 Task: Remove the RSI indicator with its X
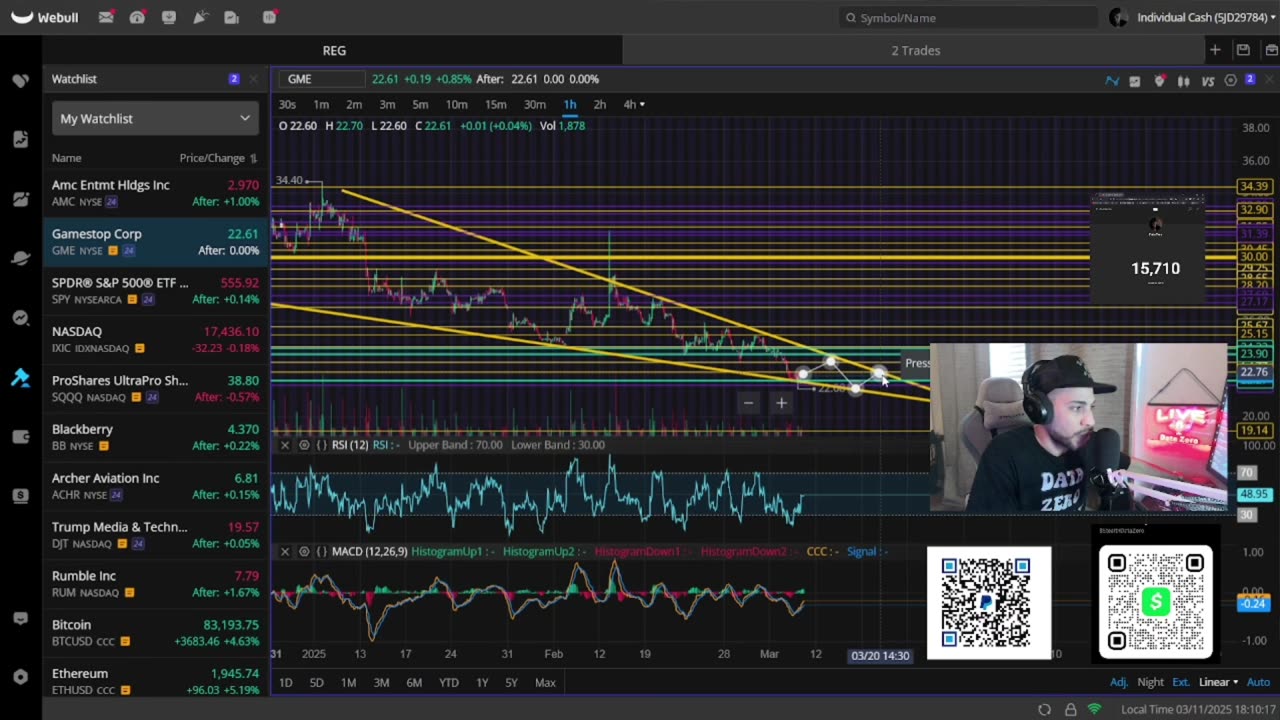285,445
